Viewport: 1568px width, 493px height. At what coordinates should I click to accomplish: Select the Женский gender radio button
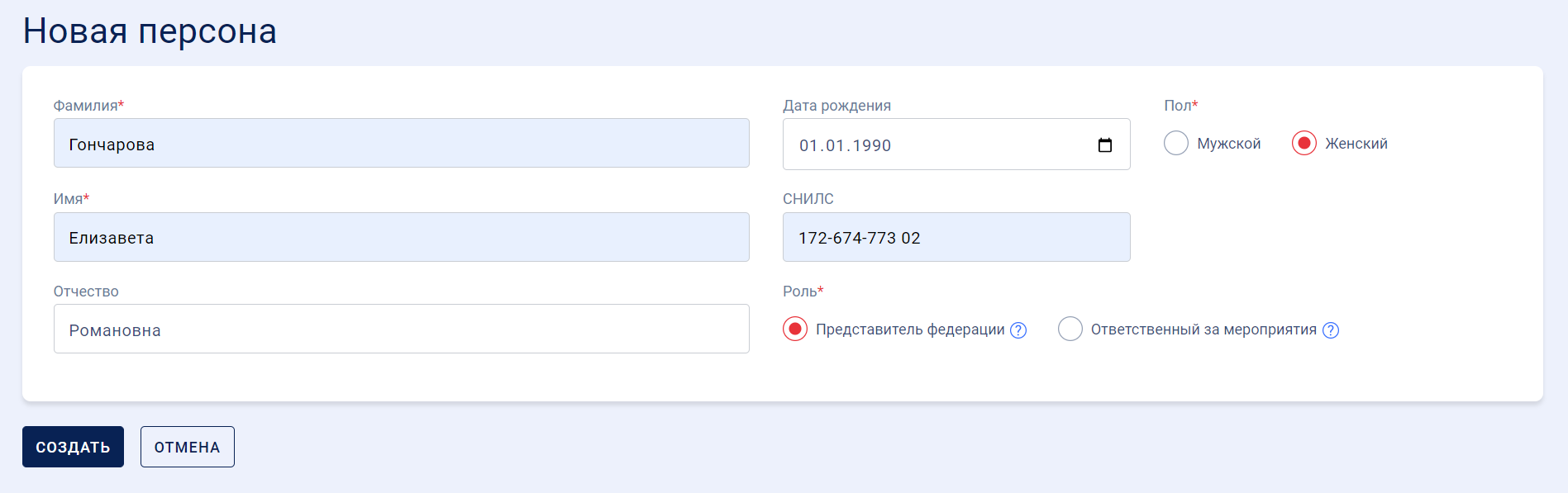(1304, 143)
